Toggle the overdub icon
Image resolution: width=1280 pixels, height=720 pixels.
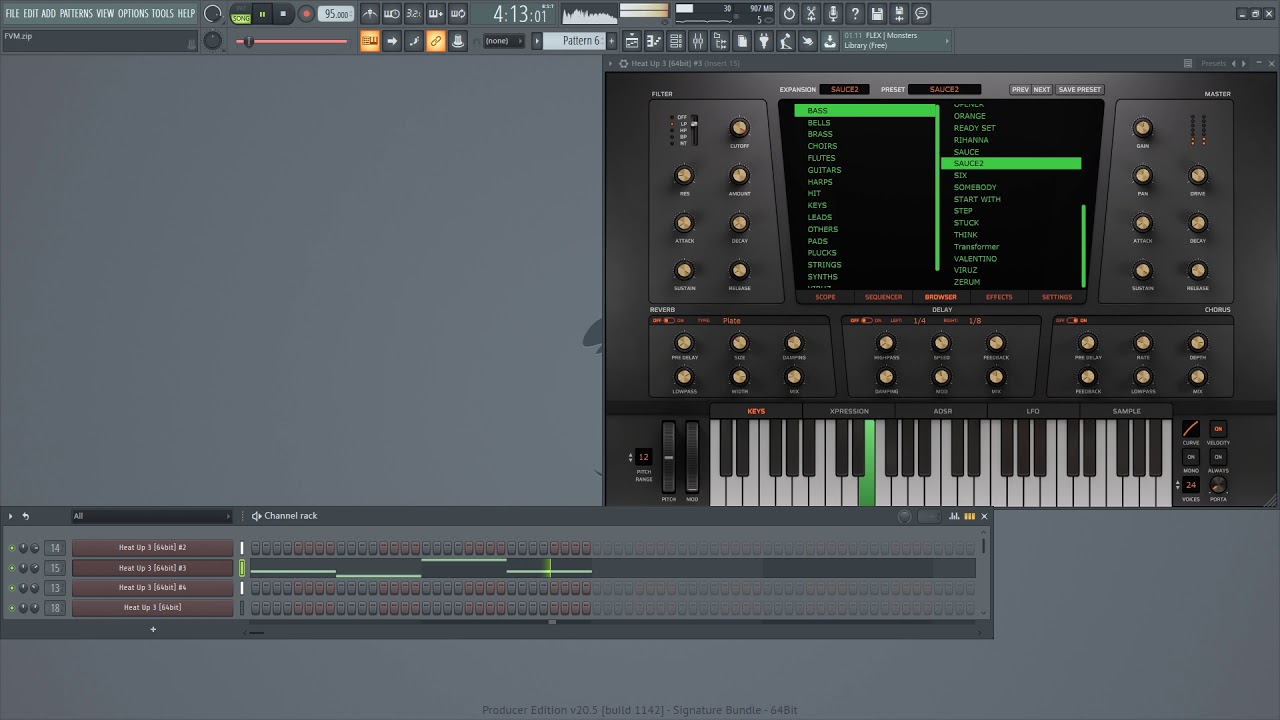(x=436, y=14)
